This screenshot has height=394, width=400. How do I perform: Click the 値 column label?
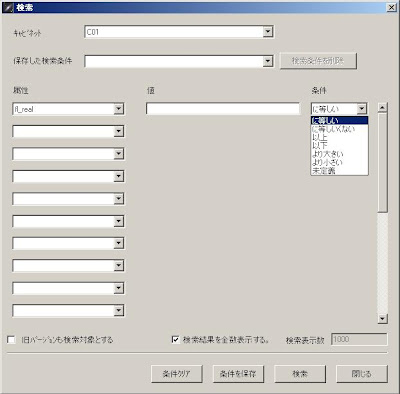coord(151,90)
